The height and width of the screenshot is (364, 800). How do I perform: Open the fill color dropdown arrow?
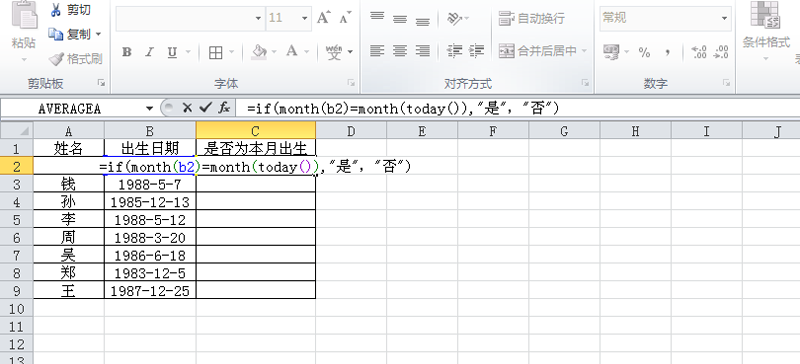[274, 52]
